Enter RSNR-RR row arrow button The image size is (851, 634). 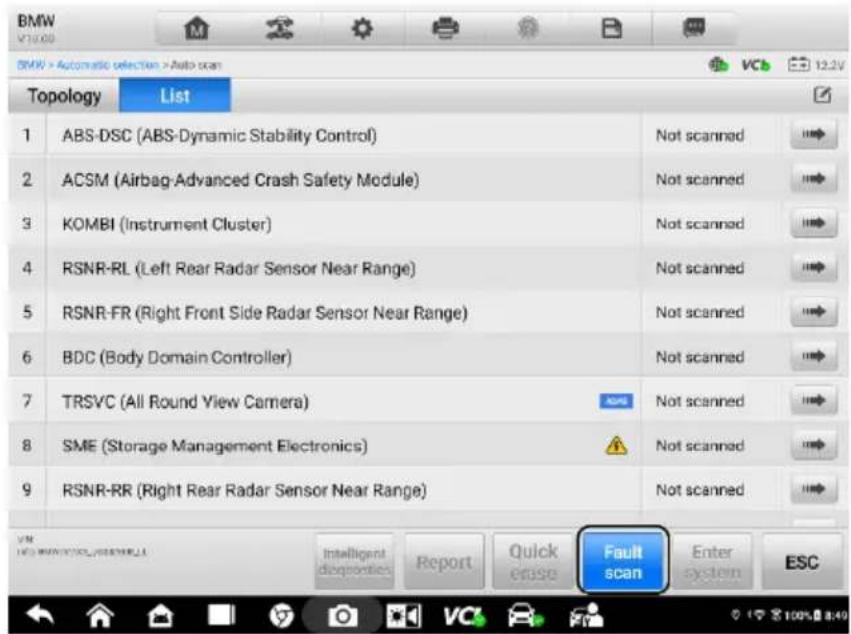pos(813,490)
